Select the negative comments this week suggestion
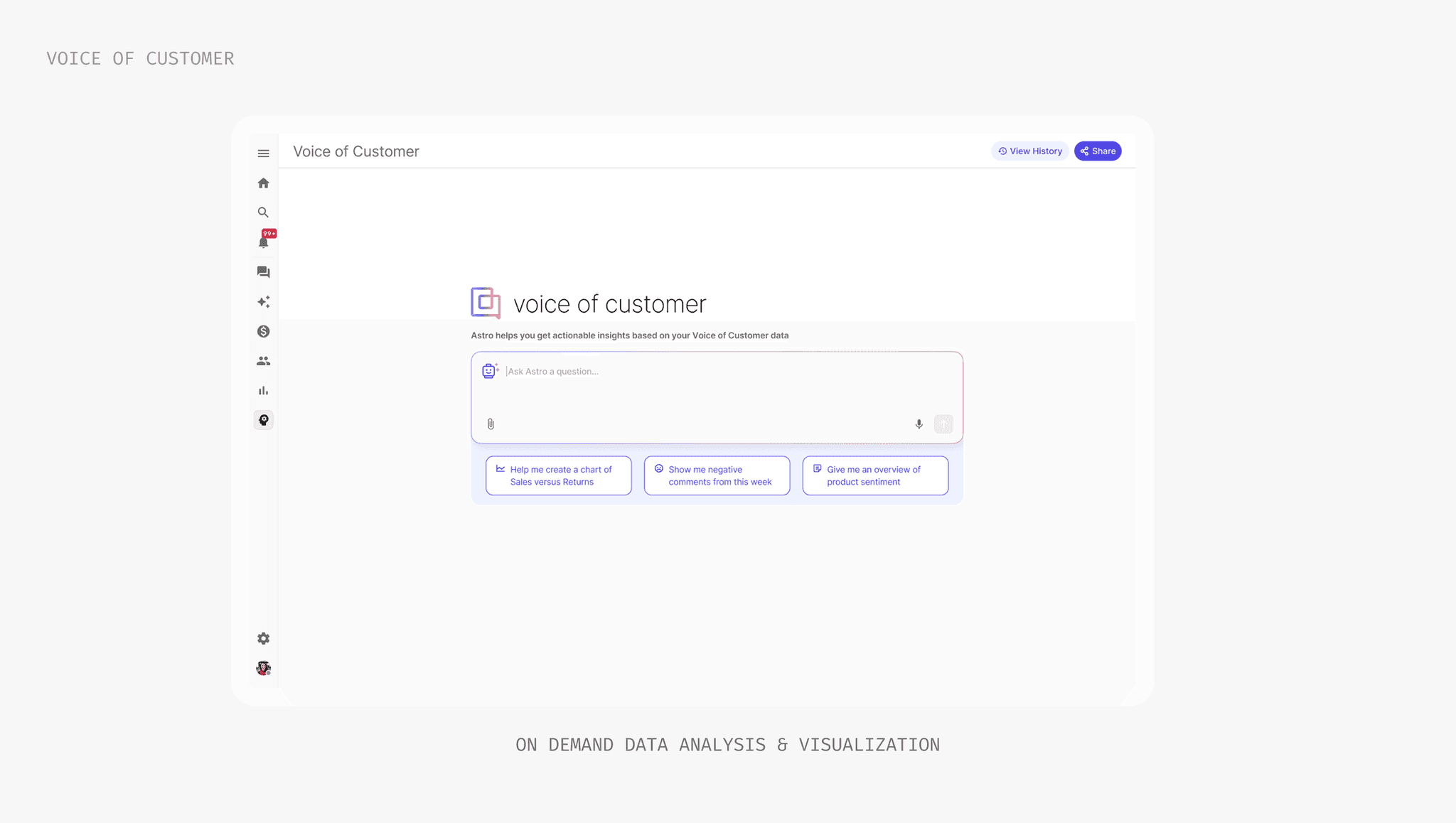This screenshot has height=823, width=1456. click(x=717, y=475)
